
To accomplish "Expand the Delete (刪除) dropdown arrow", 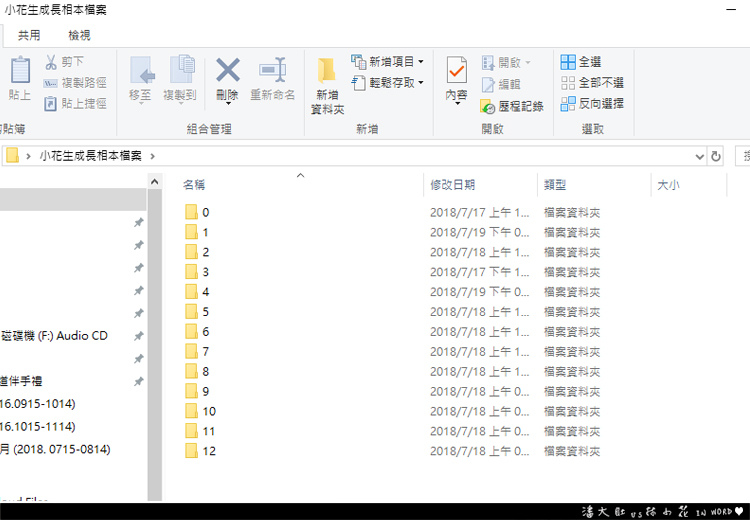I will [x=228, y=103].
